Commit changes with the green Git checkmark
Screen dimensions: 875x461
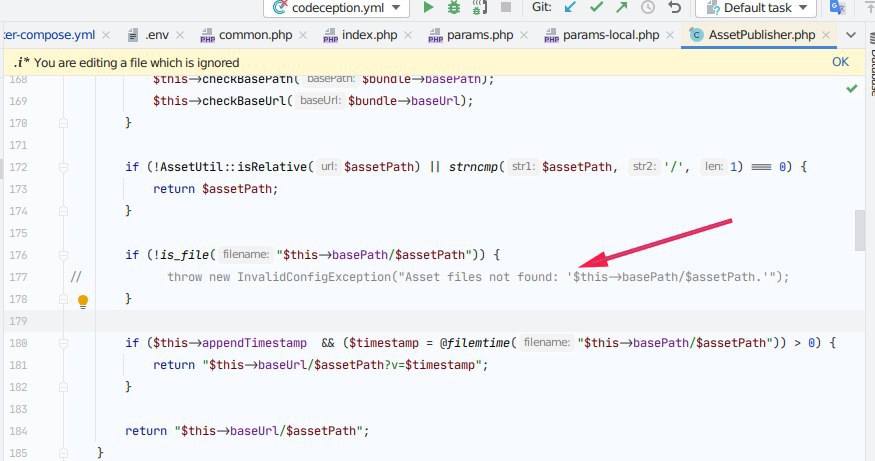[x=597, y=7]
